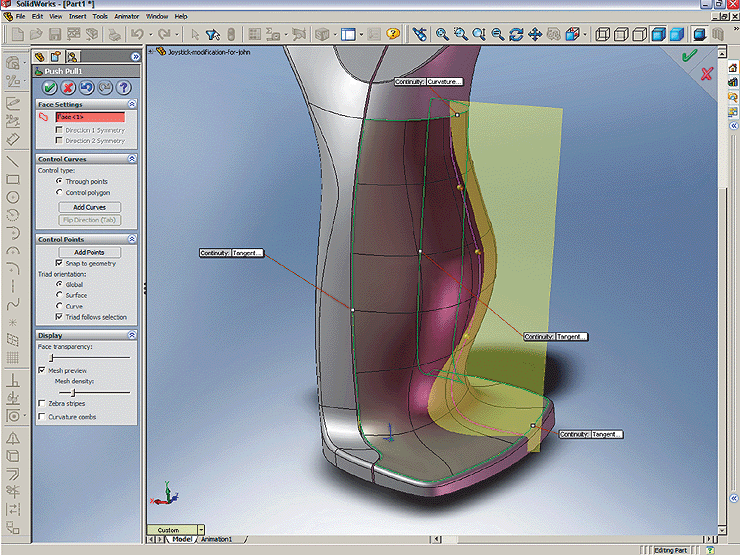Screen dimensions: 740x555
Task: Accept Push Pull1 with green checkmark
Action: pyautogui.click(x=50, y=88)
